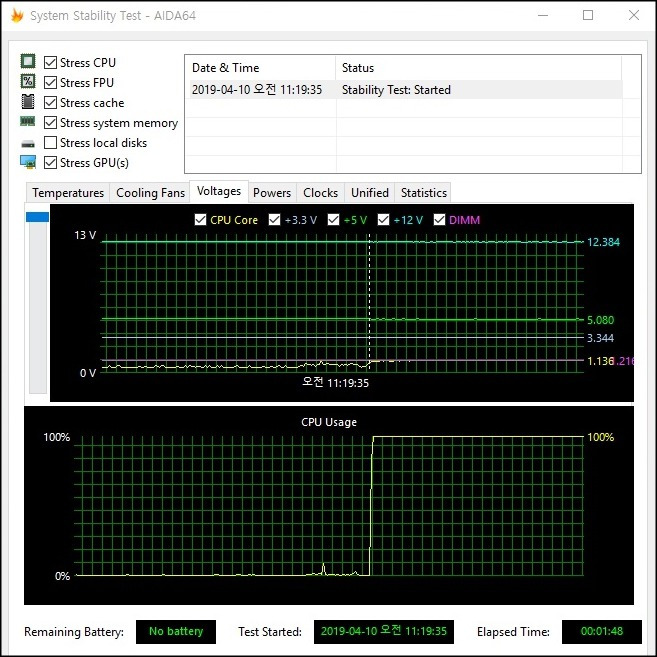Click the 12.384 voltage reading
Image resolution: width=657 pixels, height=657 pixels.
click(x=603, y=242)
